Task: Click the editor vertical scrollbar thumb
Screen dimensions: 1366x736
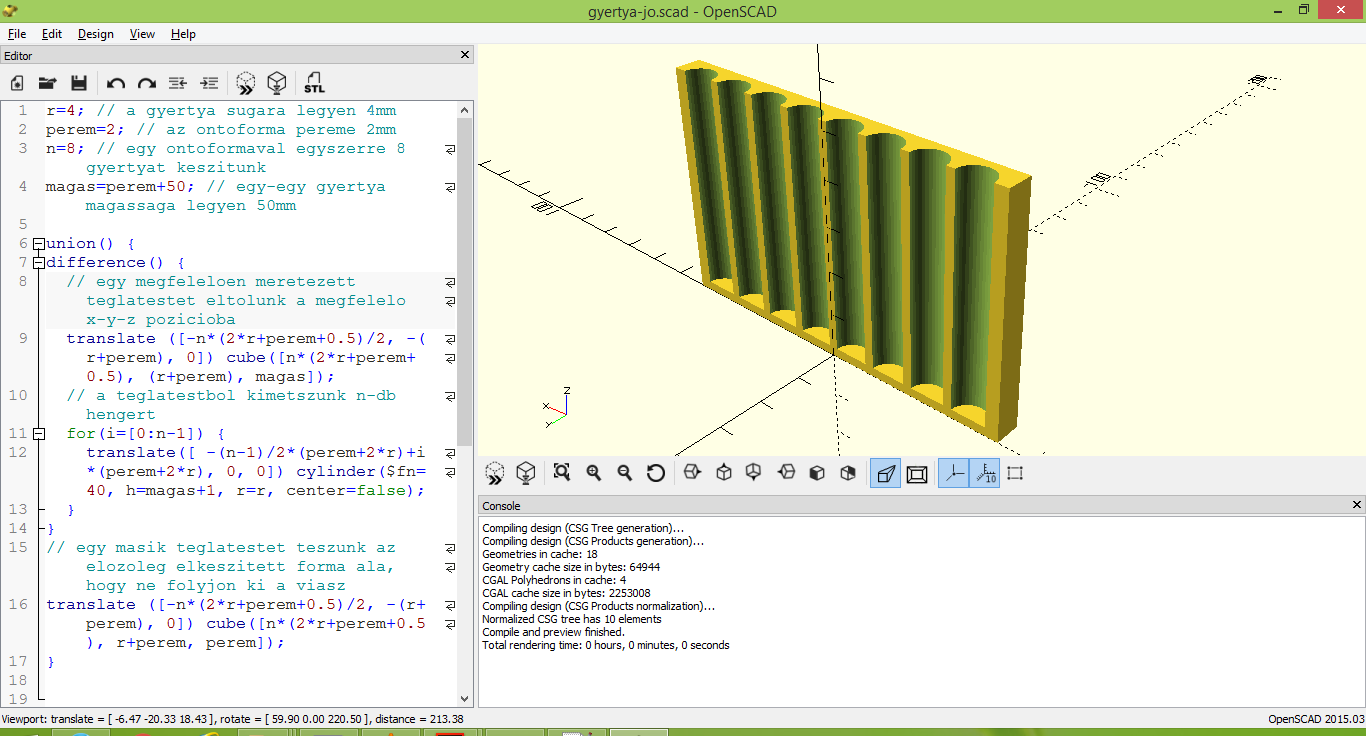Action: point(466,280)
